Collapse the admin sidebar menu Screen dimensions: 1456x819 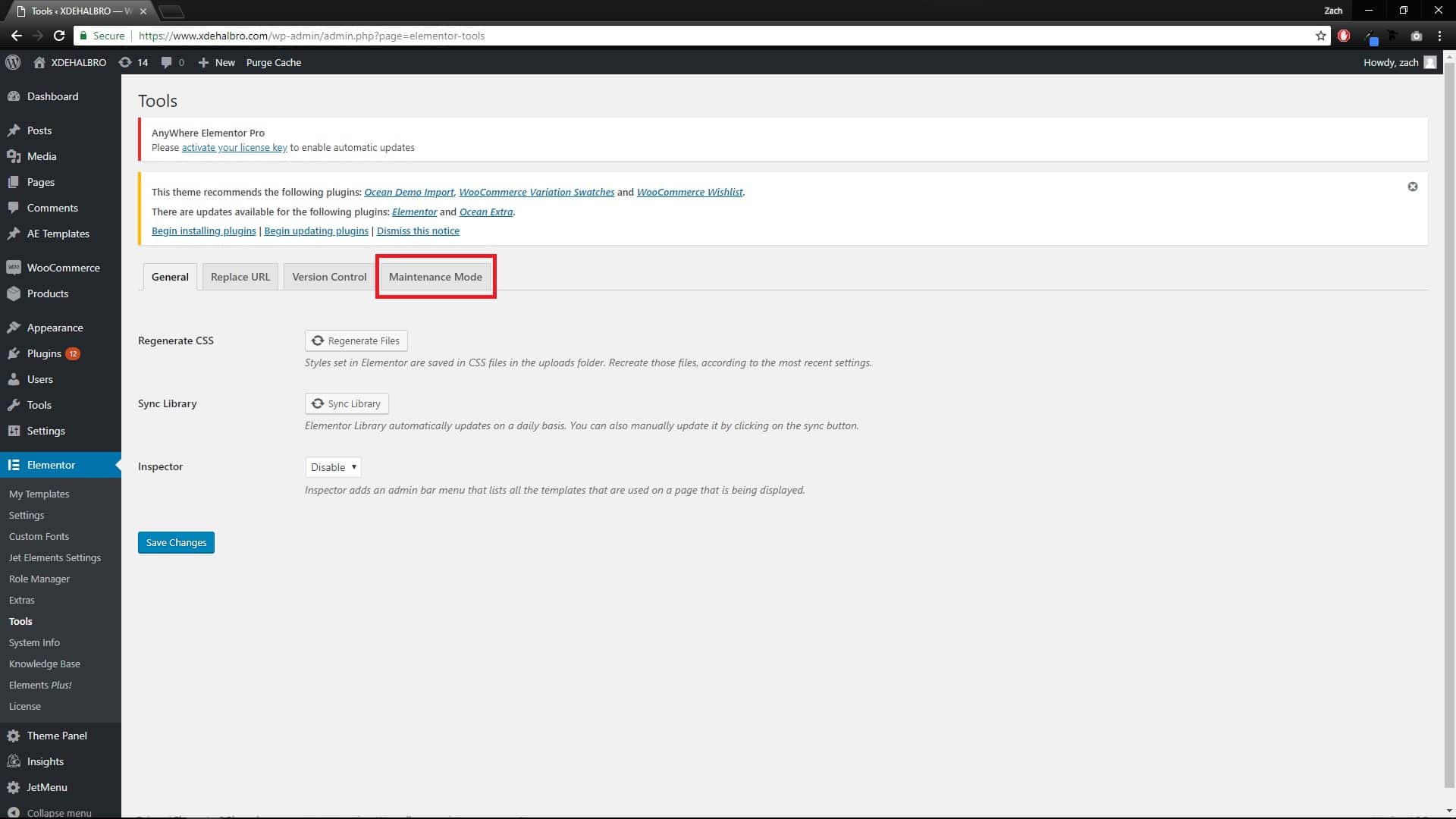(x=61, y=811)
